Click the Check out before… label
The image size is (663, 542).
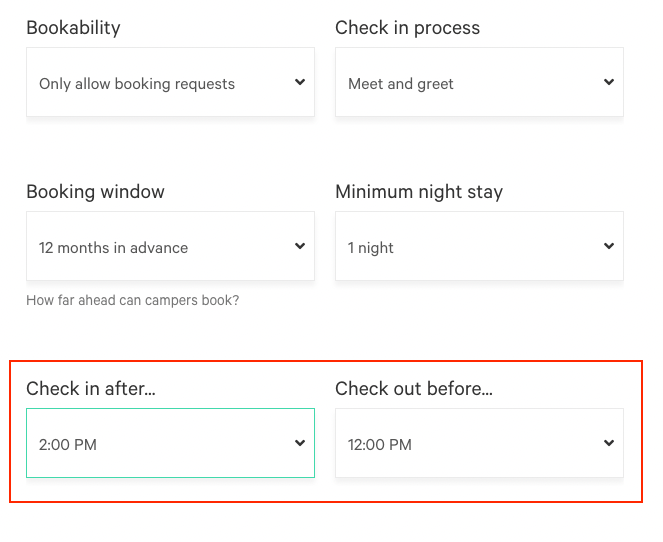[414, 389]
